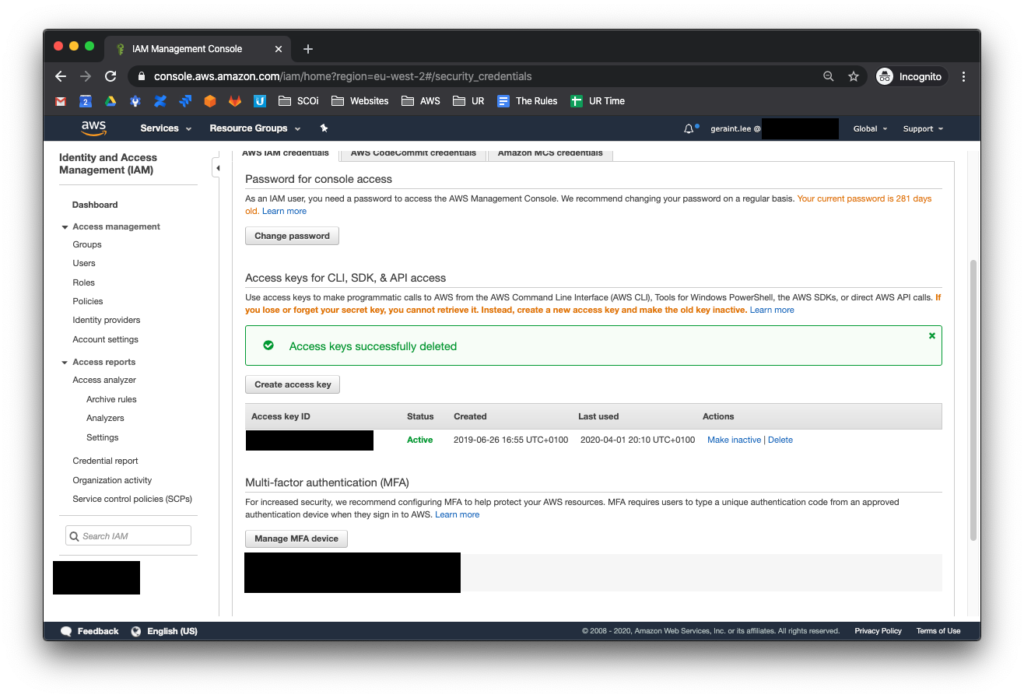Switch to AWS CodeCommit credentials tab
The width and height of the screenshot is (1024, 698).
point(413,153)
